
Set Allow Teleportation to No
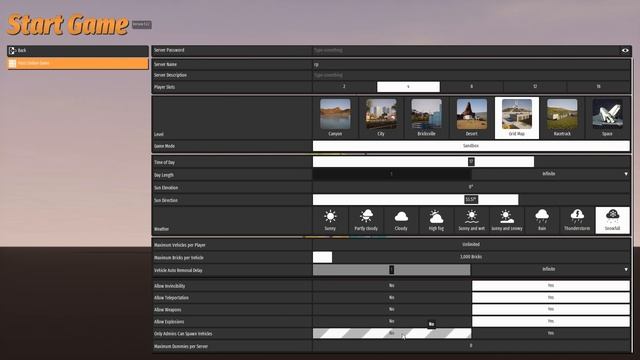[x=392, y=298]
